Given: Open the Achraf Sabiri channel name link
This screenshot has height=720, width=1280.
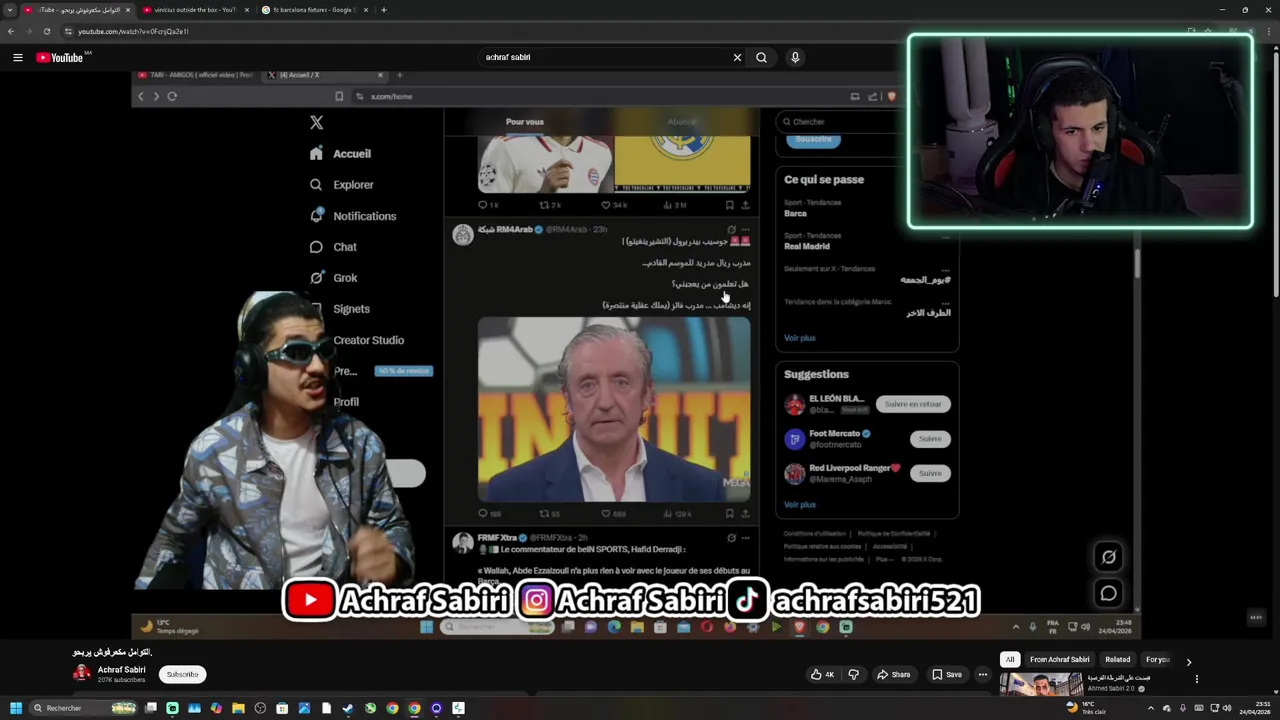Looking at the screenshot, I should [121, 670].
